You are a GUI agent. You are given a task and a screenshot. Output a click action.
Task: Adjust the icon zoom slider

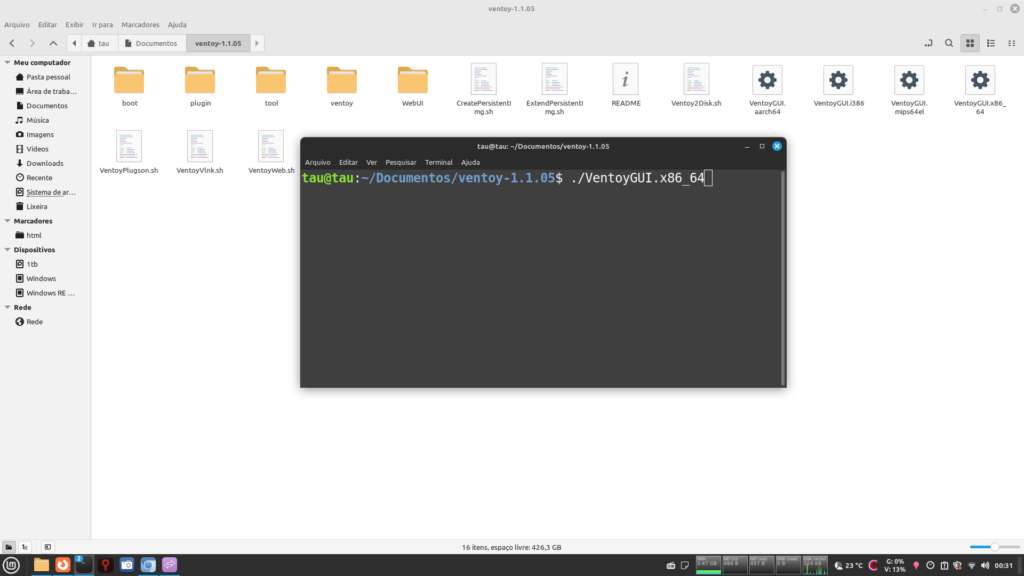pyautogui.click(x=993, y=547)
